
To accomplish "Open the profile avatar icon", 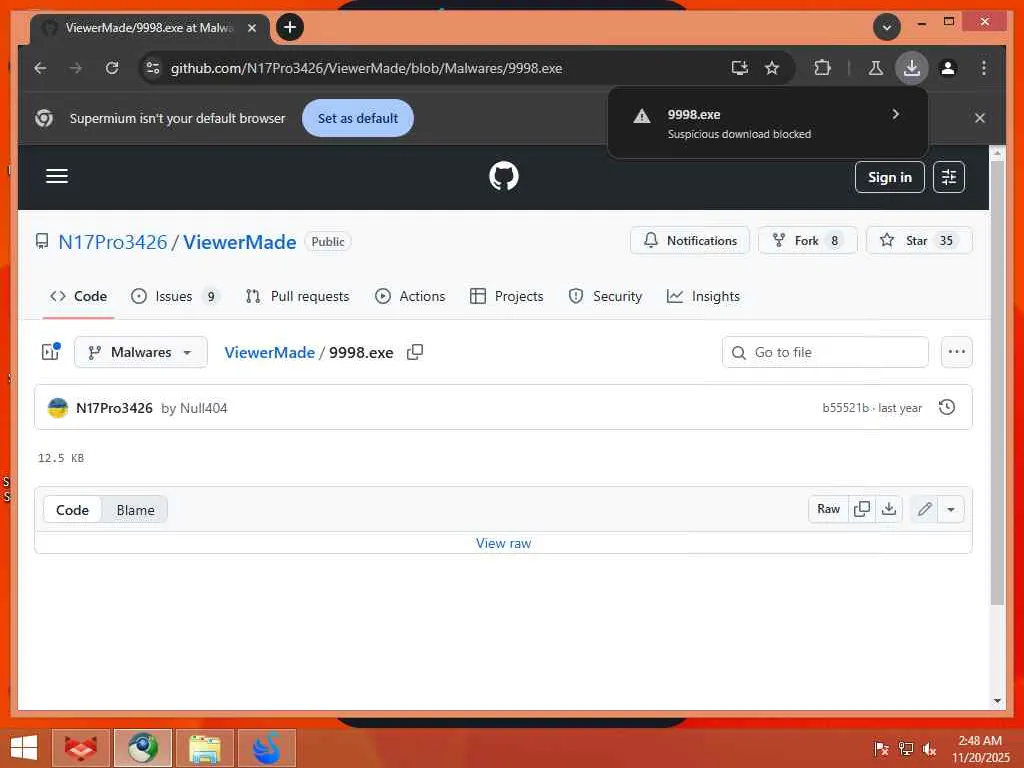I will (x=948, y=68).
